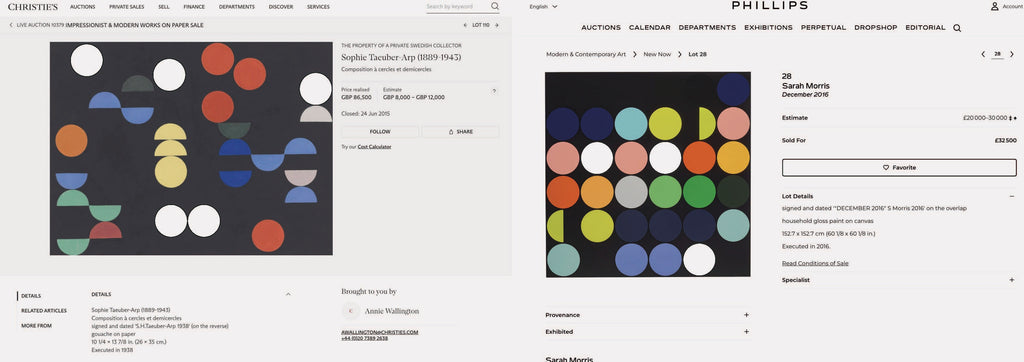Image resolution: width=1024 pixels, height=362 pixels.
Task: Expand the Exhibited section
Action: click(x=746, y=332)
